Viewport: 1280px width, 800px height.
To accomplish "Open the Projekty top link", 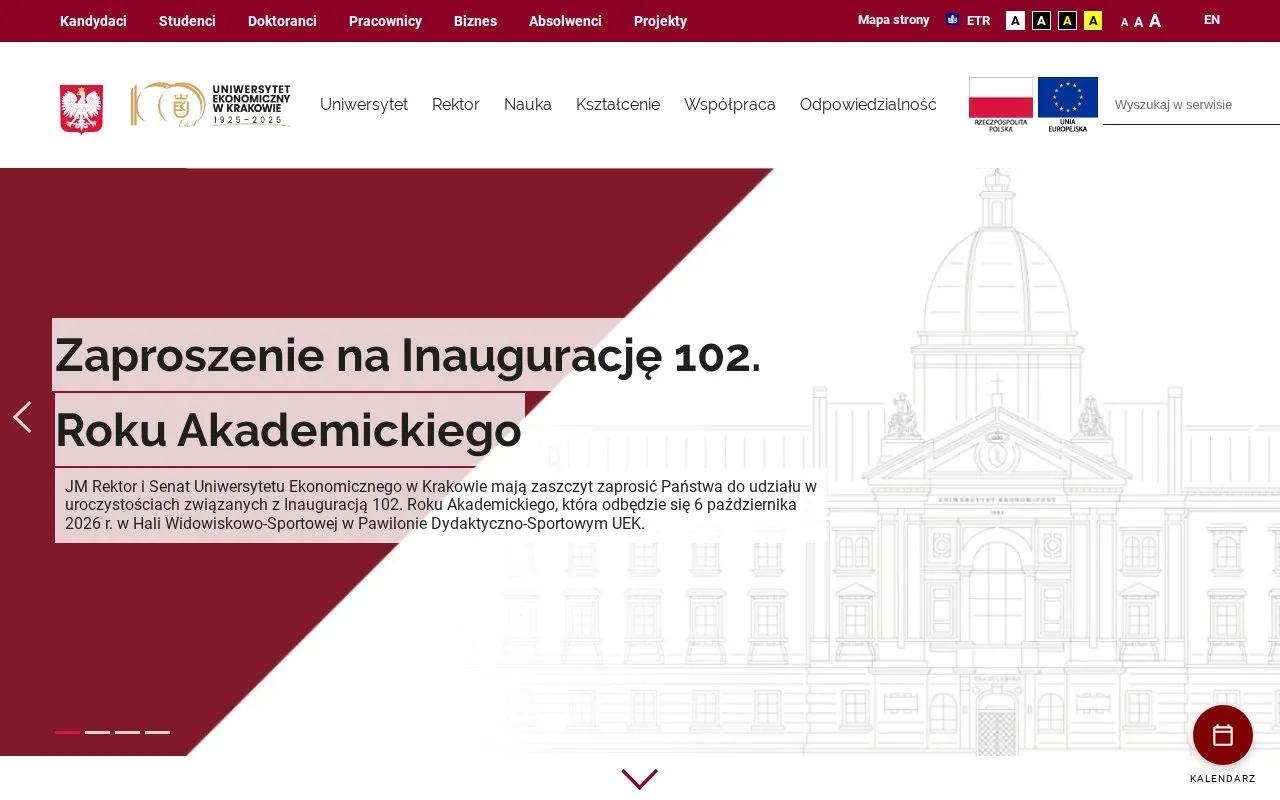I will point(660,21).
